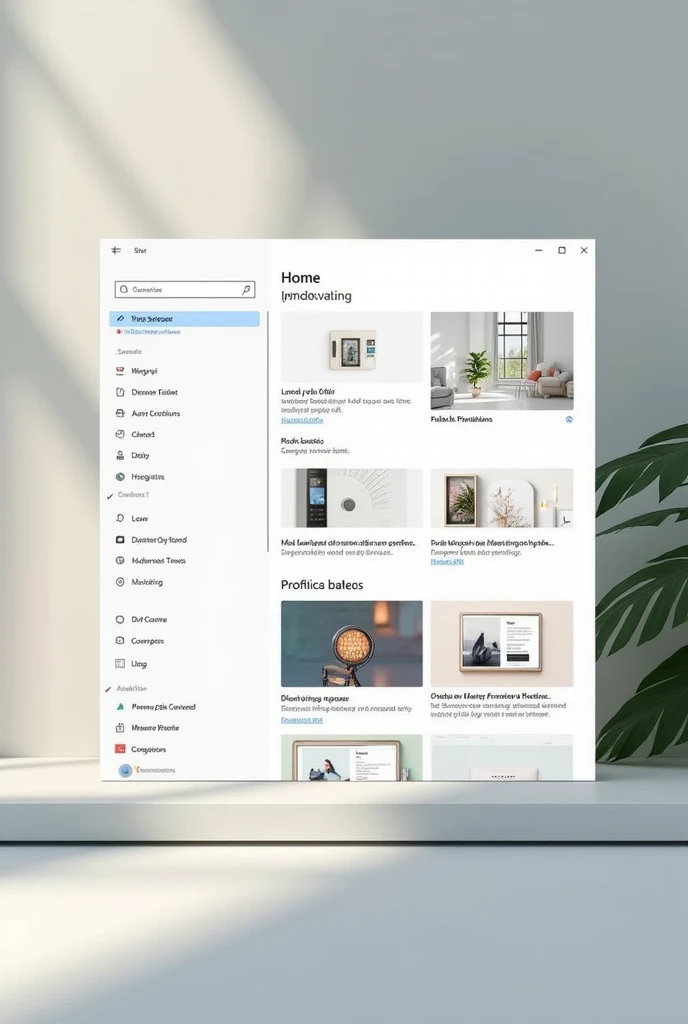Select the black square icon beside Dester Oy faned
688x1024 pixels.
pos(120,540)
